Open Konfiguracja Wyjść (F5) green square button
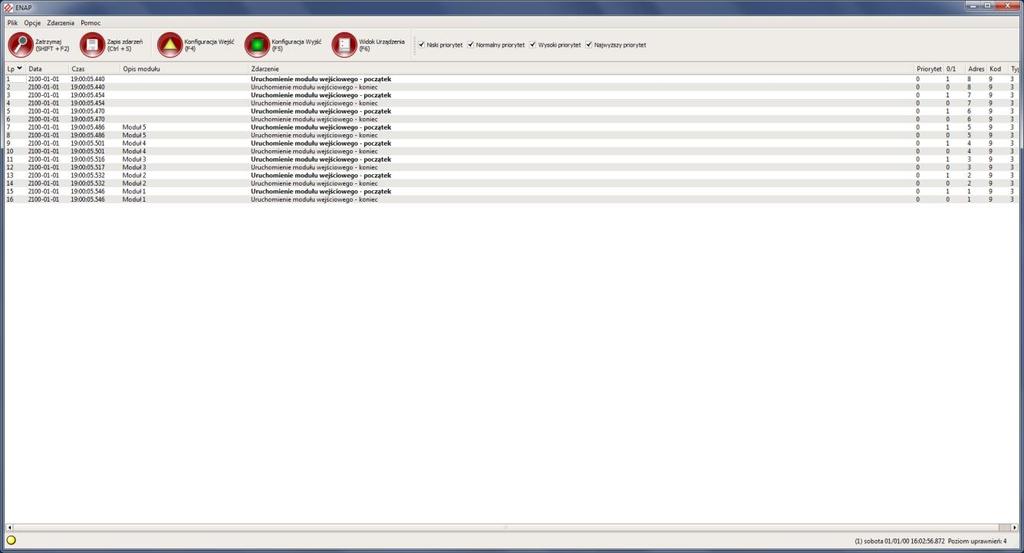1024x553 pixels. coord(283,45)
